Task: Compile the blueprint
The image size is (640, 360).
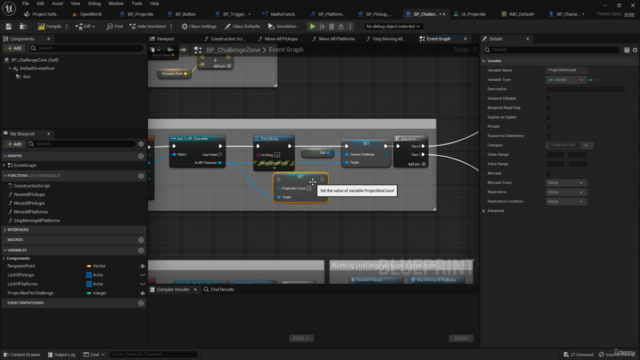Action: tap(49, 27)
